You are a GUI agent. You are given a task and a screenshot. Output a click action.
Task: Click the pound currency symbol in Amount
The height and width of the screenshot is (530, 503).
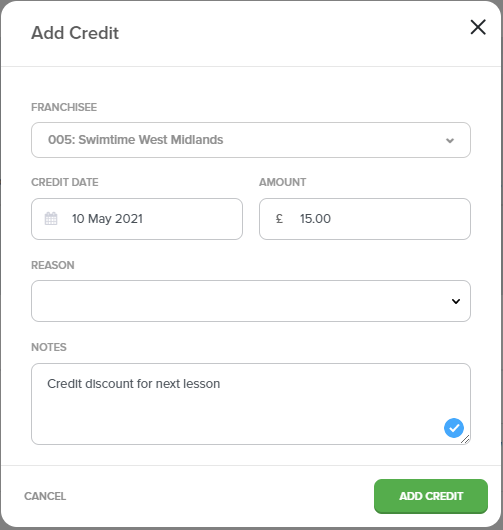[279, 219]
